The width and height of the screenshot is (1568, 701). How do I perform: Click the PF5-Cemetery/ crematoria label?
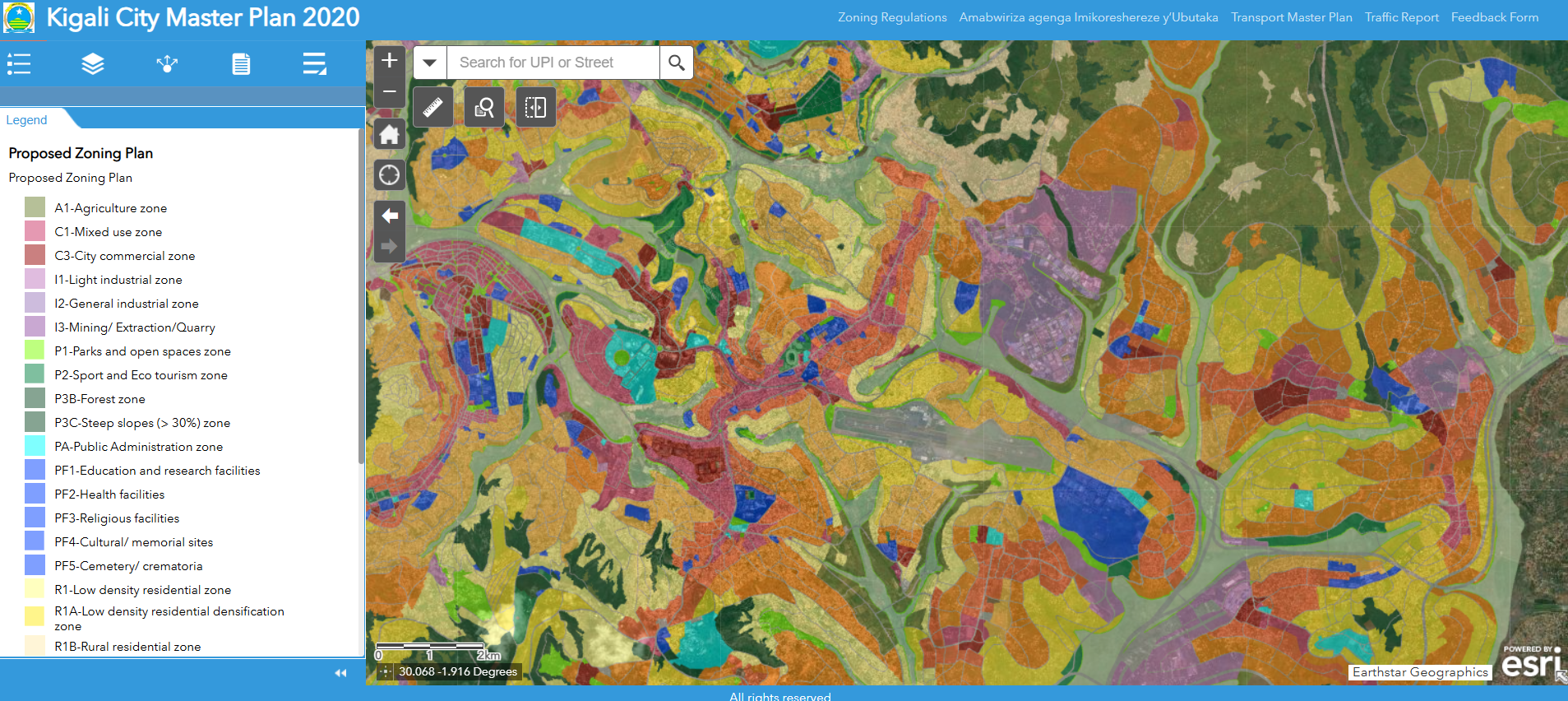click(128, 566)
